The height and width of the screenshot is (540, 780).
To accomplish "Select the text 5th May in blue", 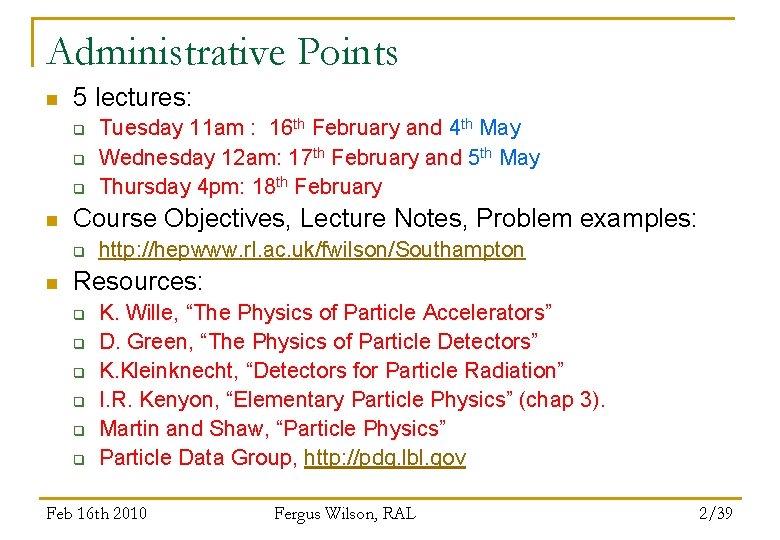I will pos(504,158).
